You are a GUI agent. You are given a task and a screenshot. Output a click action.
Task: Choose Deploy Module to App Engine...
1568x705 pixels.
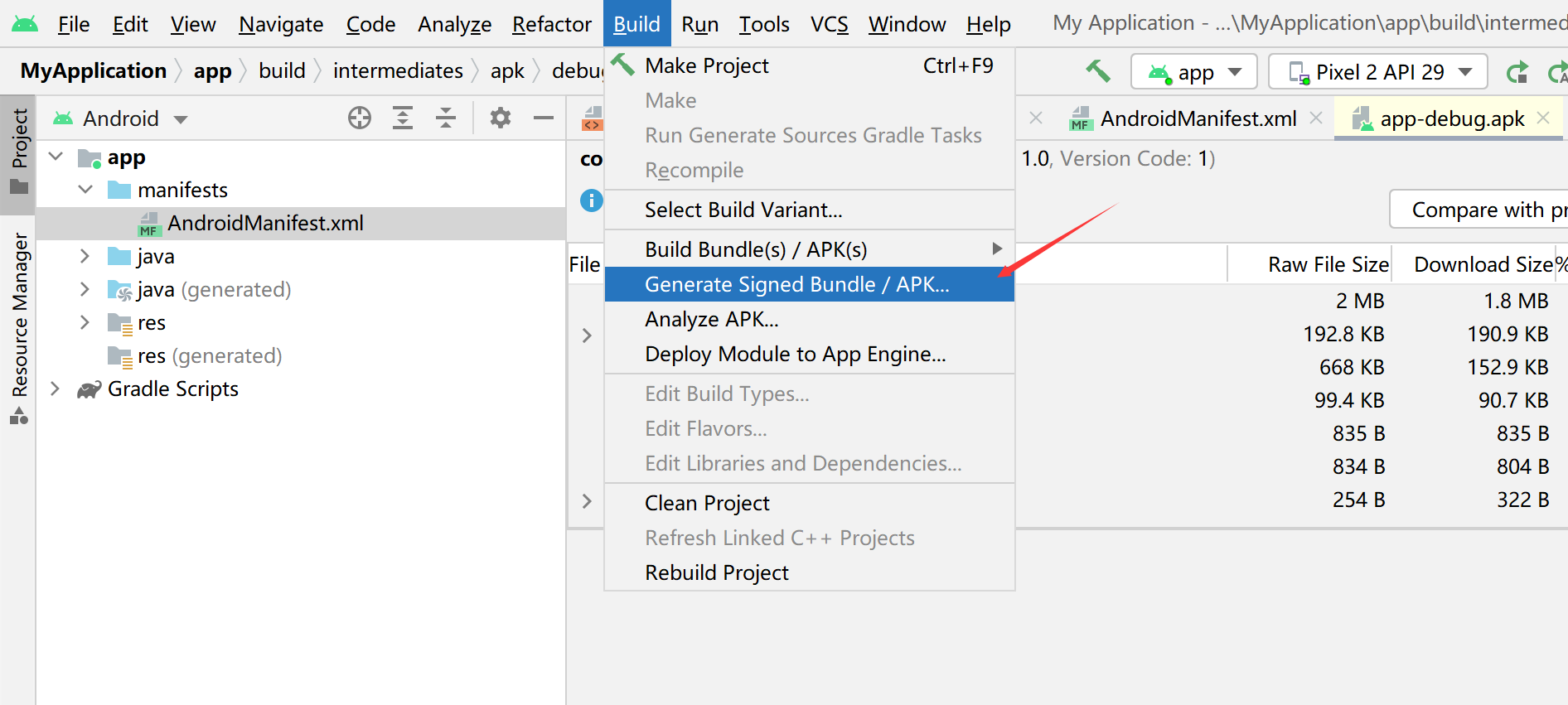pyautogui.click(x=810, y=354)
